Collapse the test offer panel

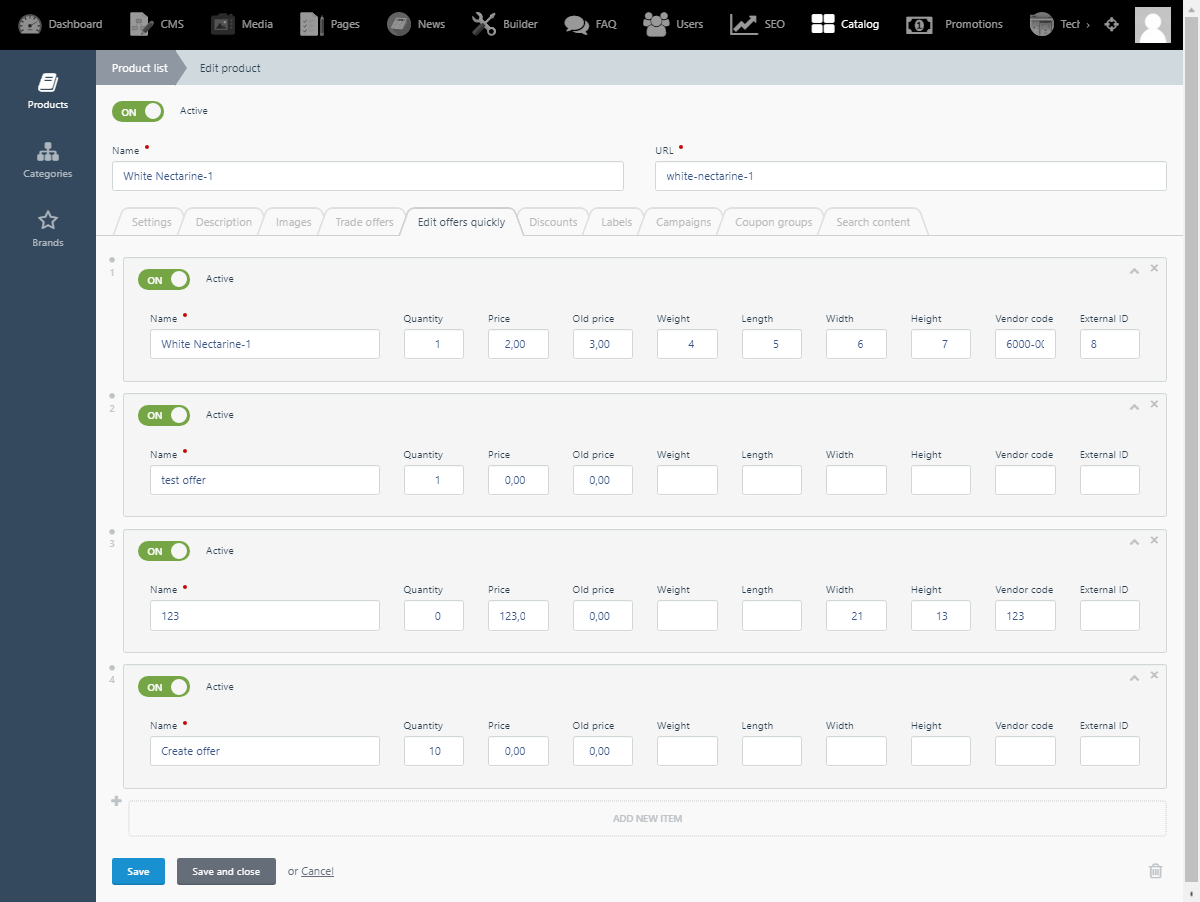(1134, 406)
